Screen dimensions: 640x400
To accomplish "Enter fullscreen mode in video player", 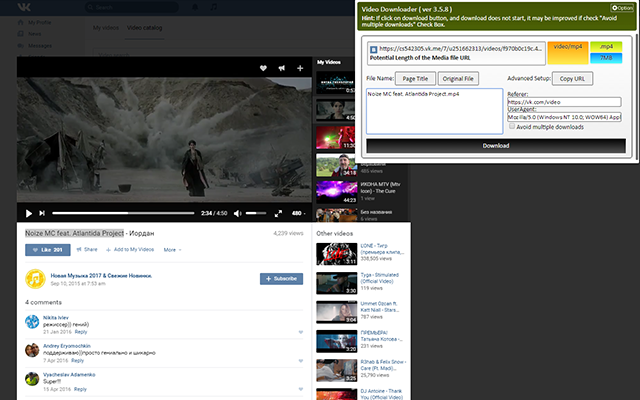I will click(278, 213).
